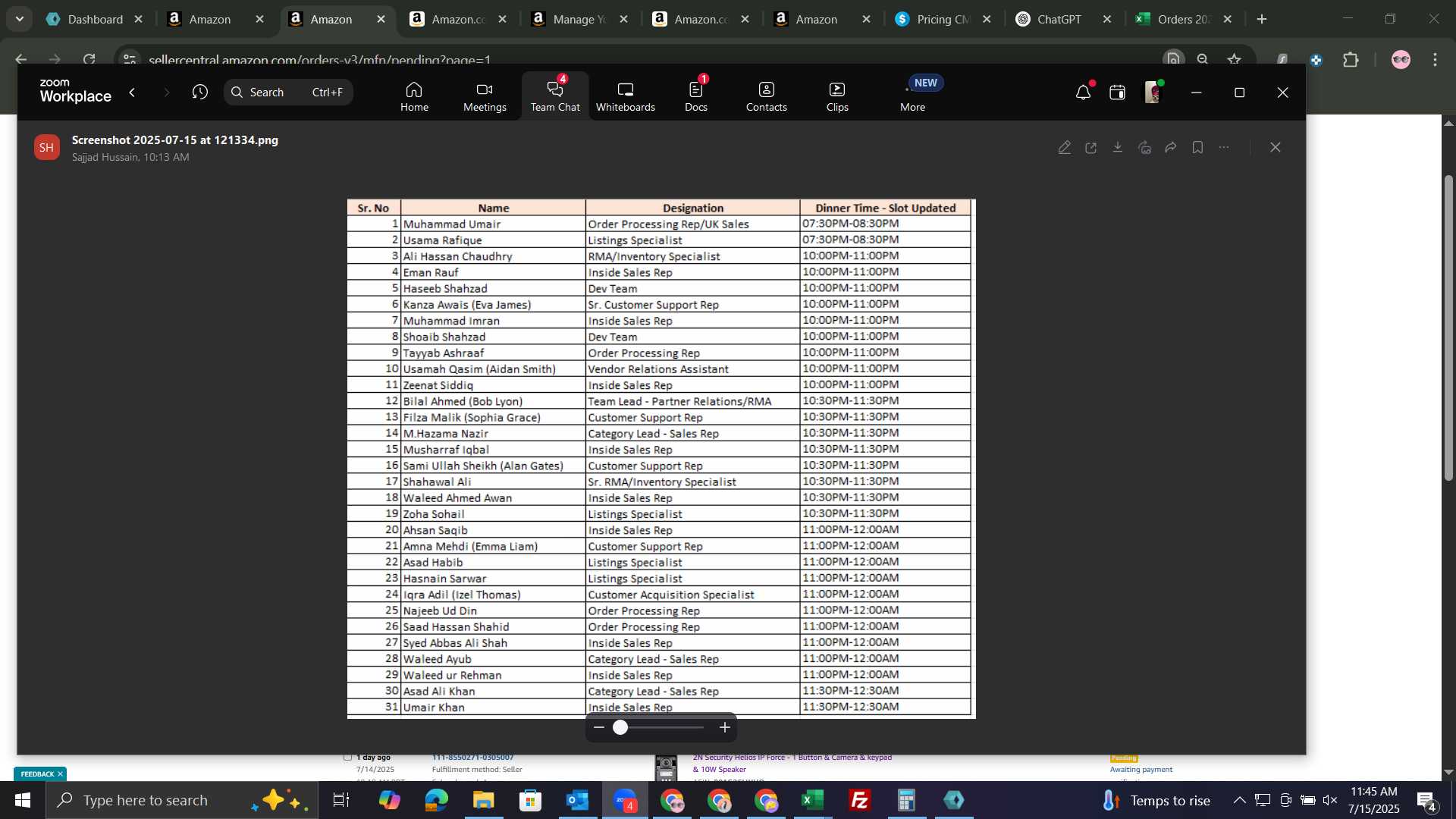The width and height of the screenshot is (1456, 819).
Task: Open image in external window icon
Action: (1091, 147)
